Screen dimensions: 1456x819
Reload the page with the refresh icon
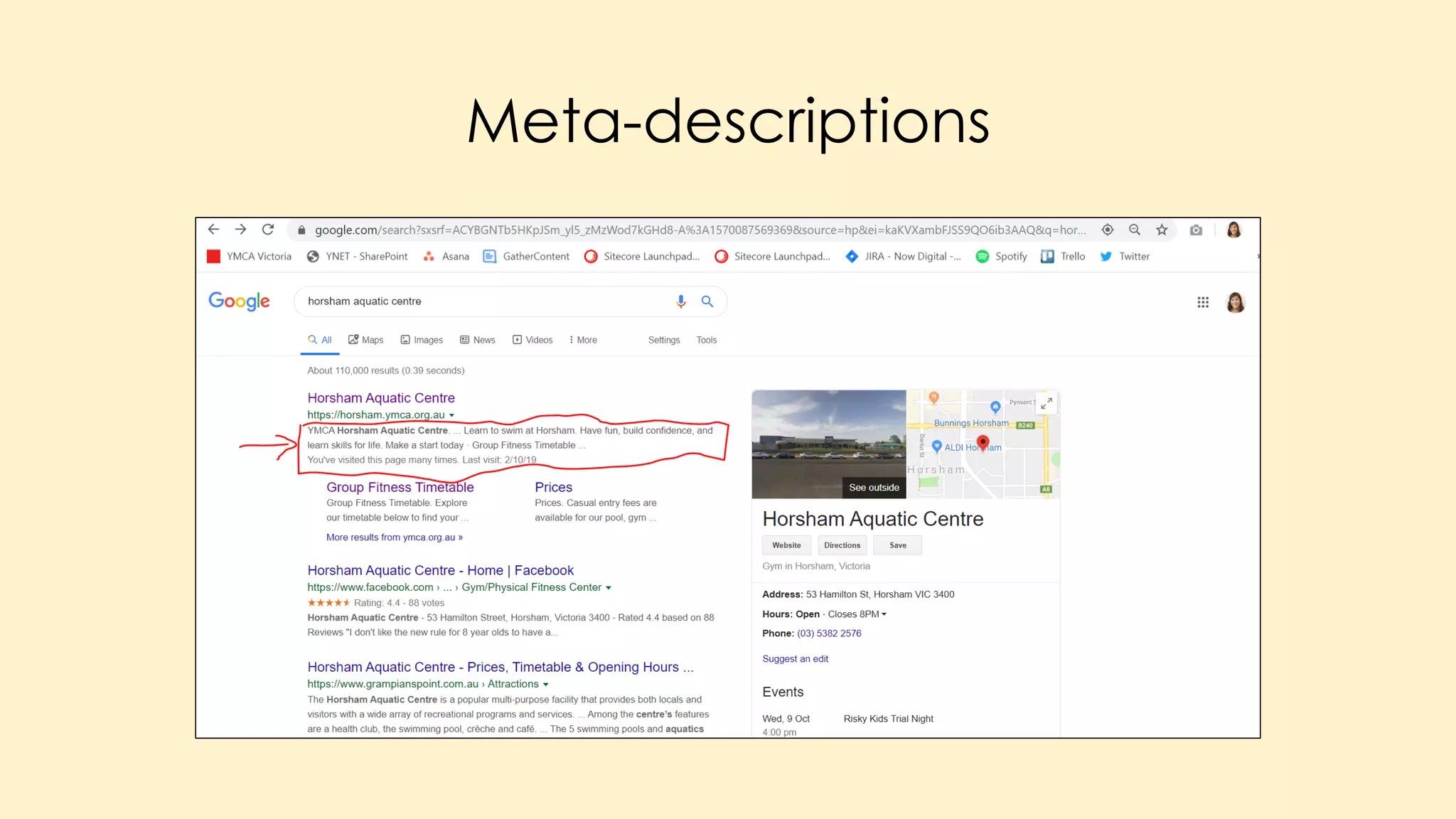(268, 230)
